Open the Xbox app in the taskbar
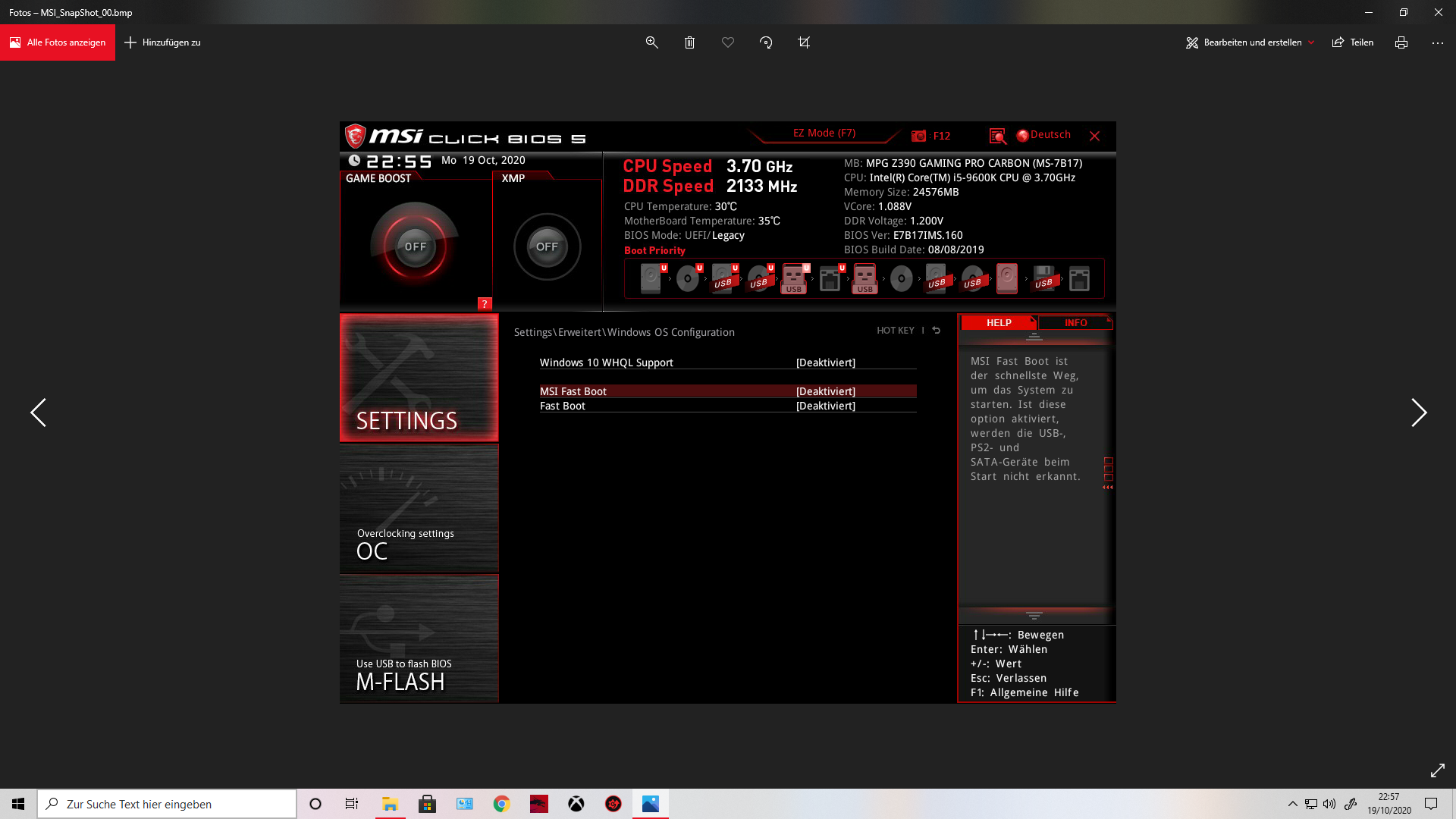Image resolution: width=1456 pixels, height=819 pixels. click(576, 804)
